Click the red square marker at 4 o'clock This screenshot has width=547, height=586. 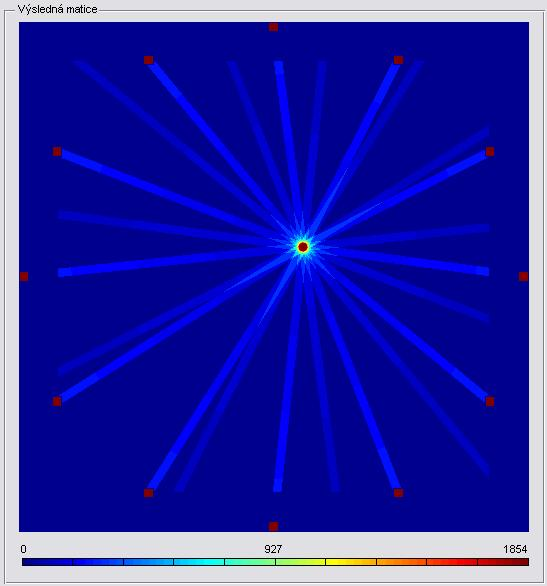[x=490, y=401]
